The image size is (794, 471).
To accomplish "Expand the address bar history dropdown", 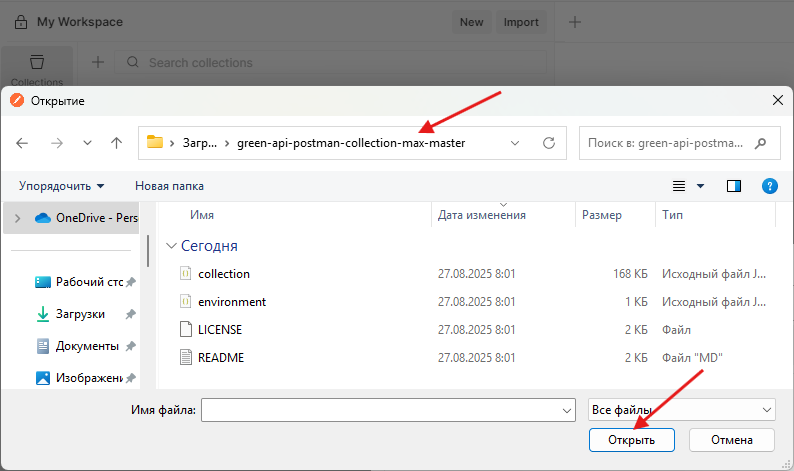I will [x=515, y=143].
